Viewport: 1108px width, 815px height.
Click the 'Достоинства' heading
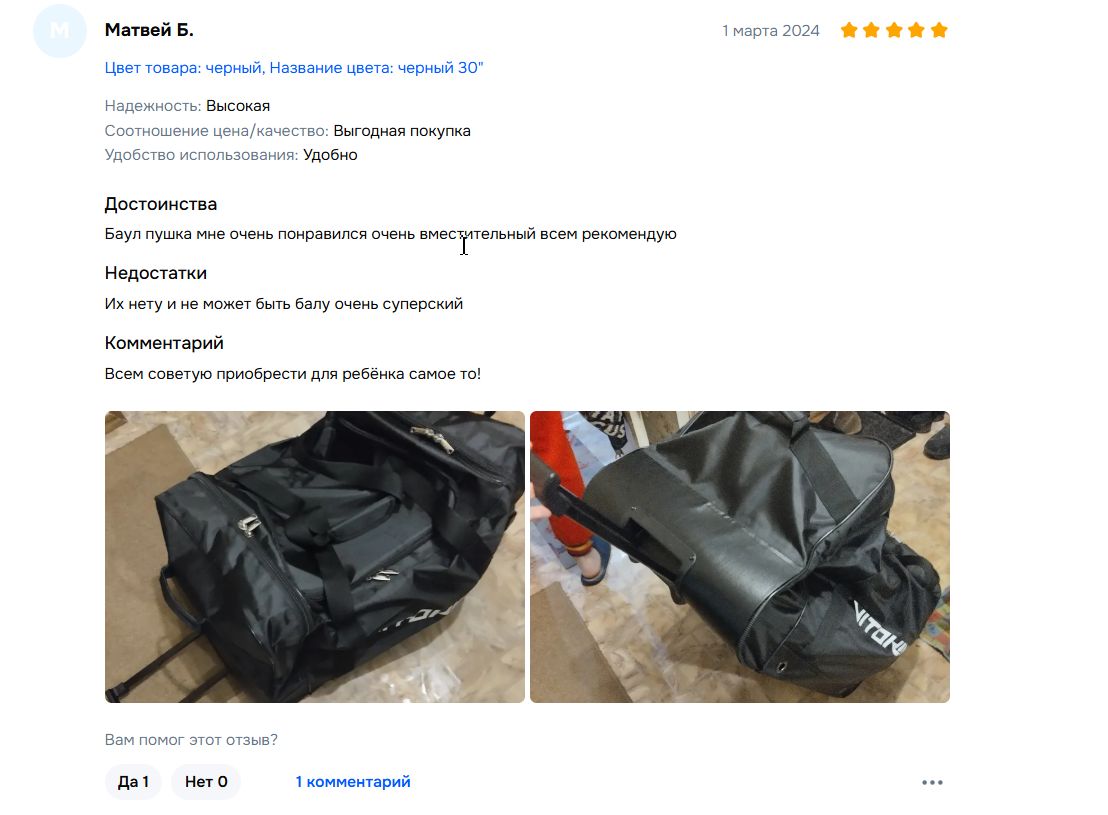pos(160,204)
